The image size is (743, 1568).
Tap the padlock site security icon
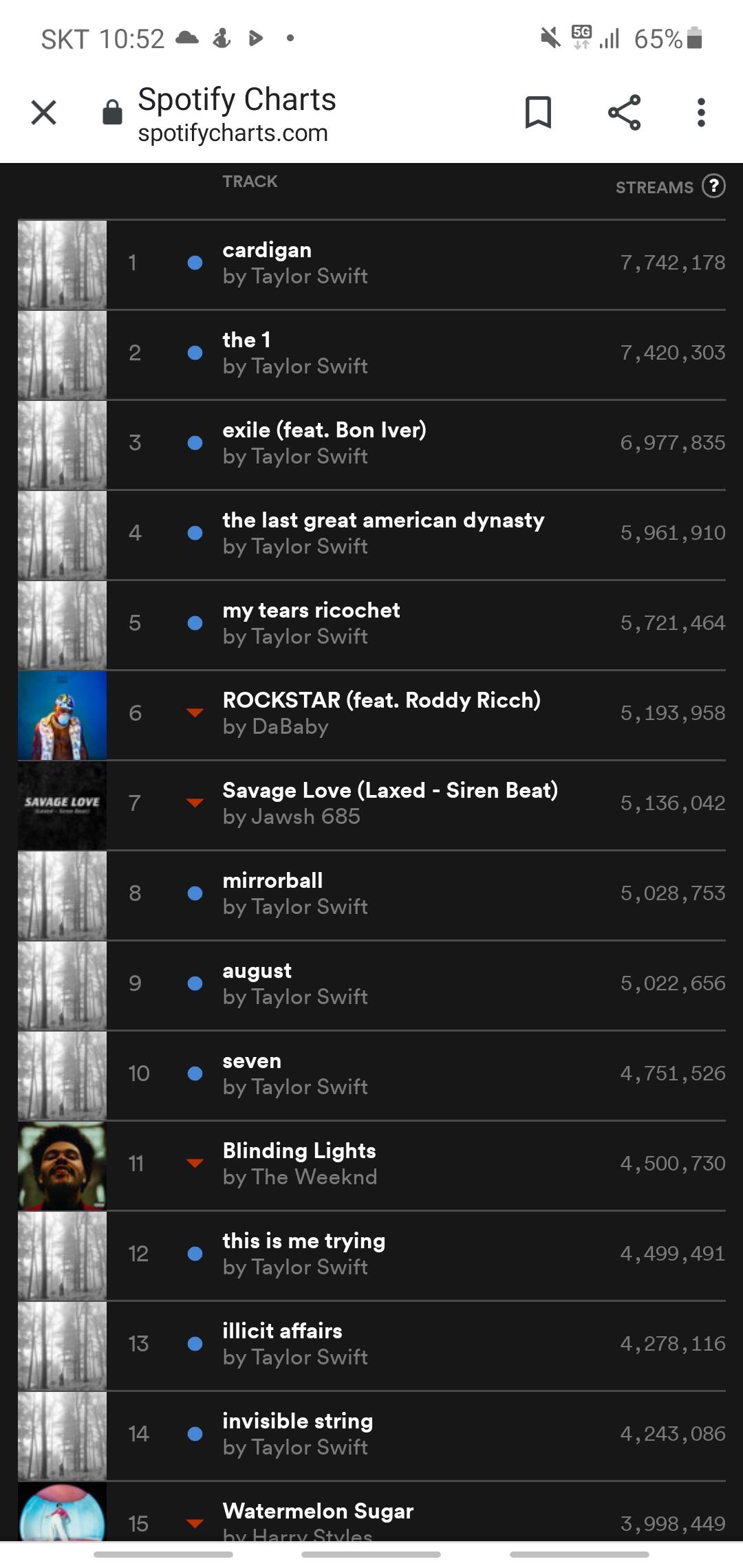pos(112,112)
